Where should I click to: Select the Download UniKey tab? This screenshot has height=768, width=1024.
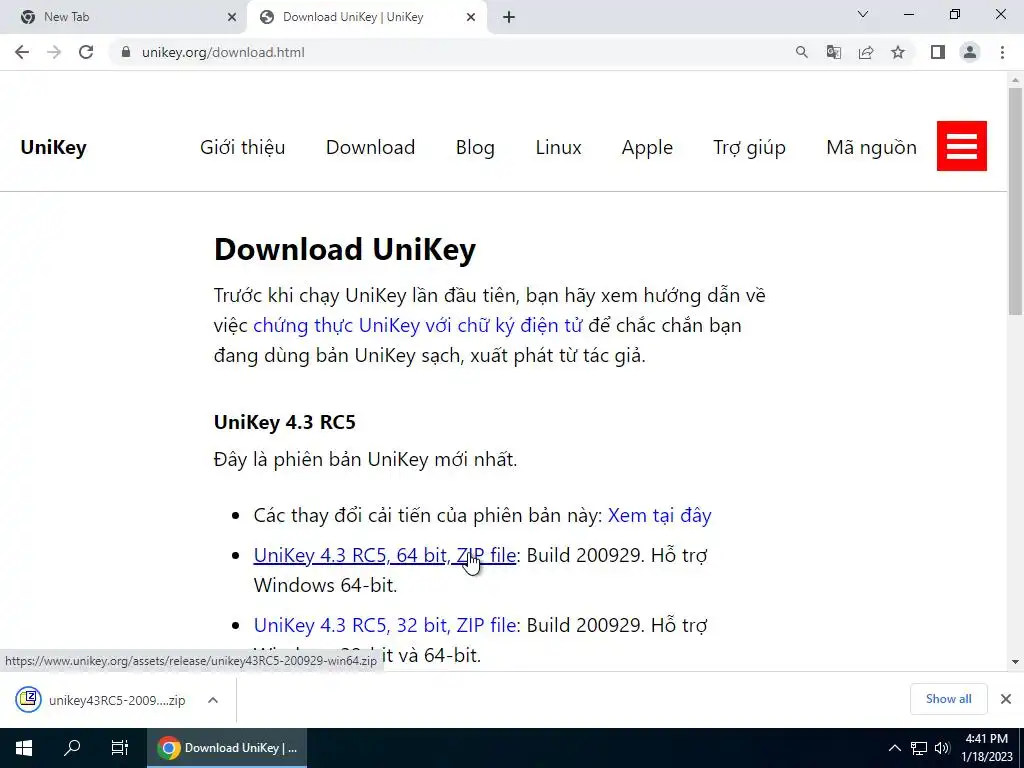(x=367, y=18)
